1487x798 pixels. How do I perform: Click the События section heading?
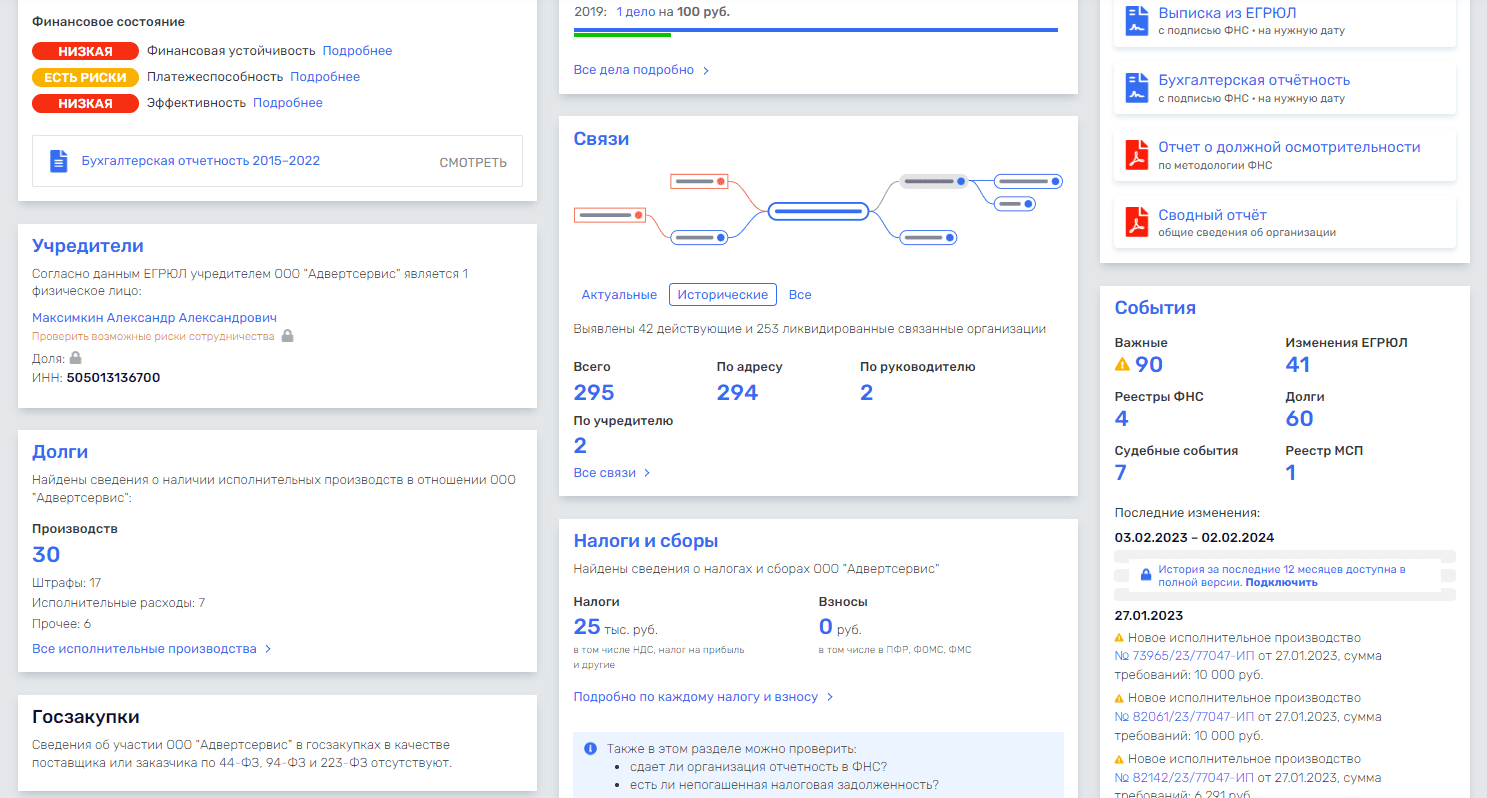(x=1155, y=308)
